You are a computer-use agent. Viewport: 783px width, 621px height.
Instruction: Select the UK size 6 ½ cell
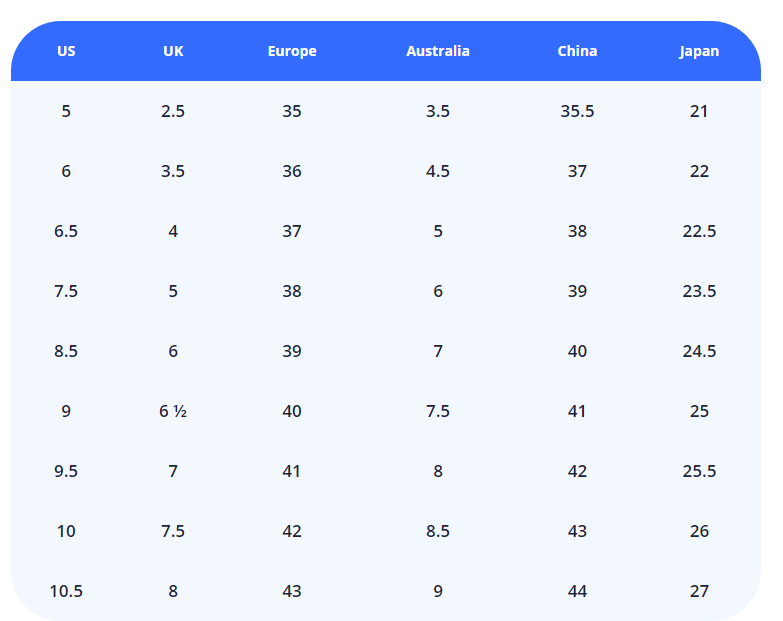[173, 411]
